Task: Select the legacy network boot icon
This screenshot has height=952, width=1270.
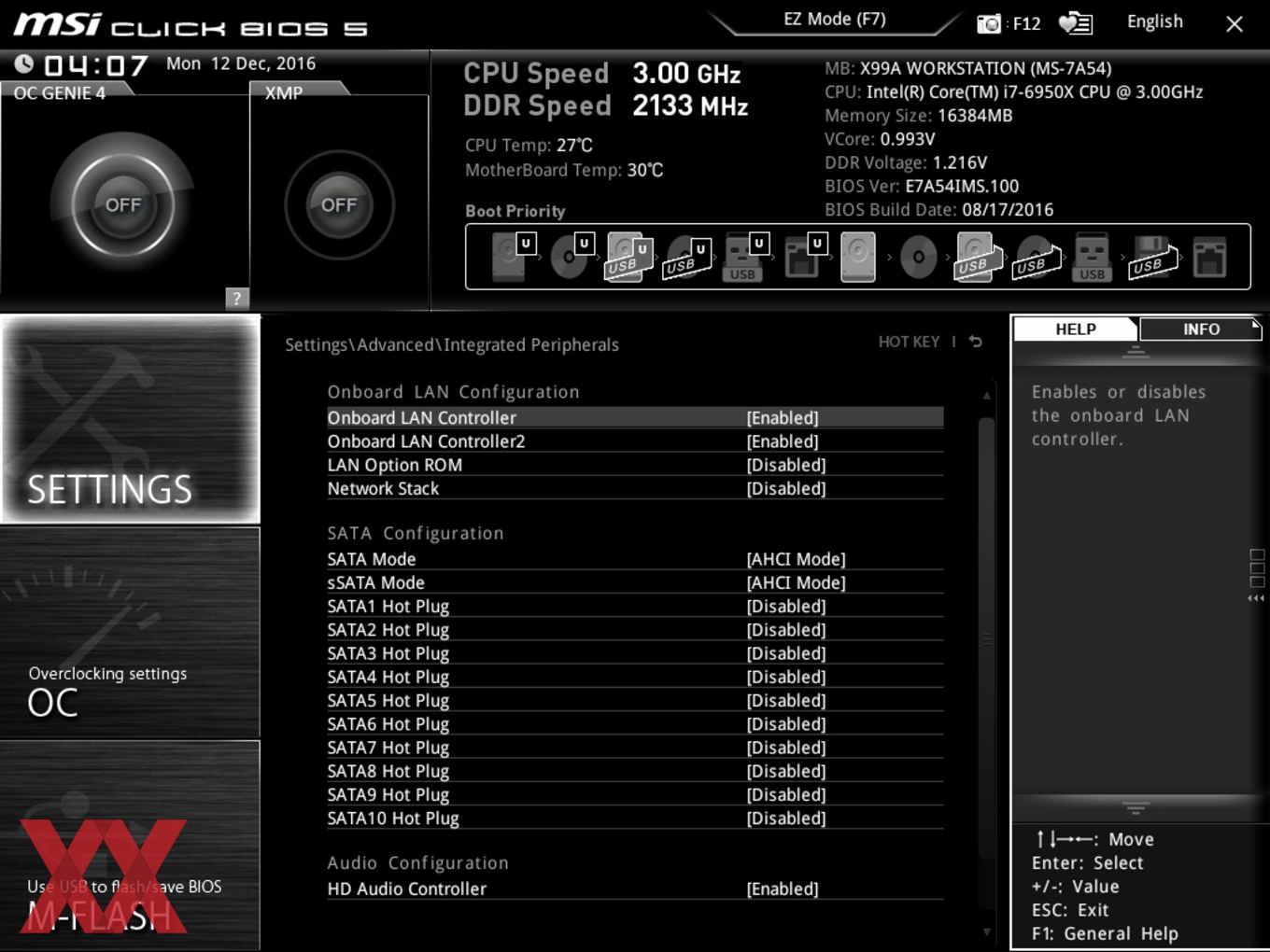Action: coord(1209,257)
